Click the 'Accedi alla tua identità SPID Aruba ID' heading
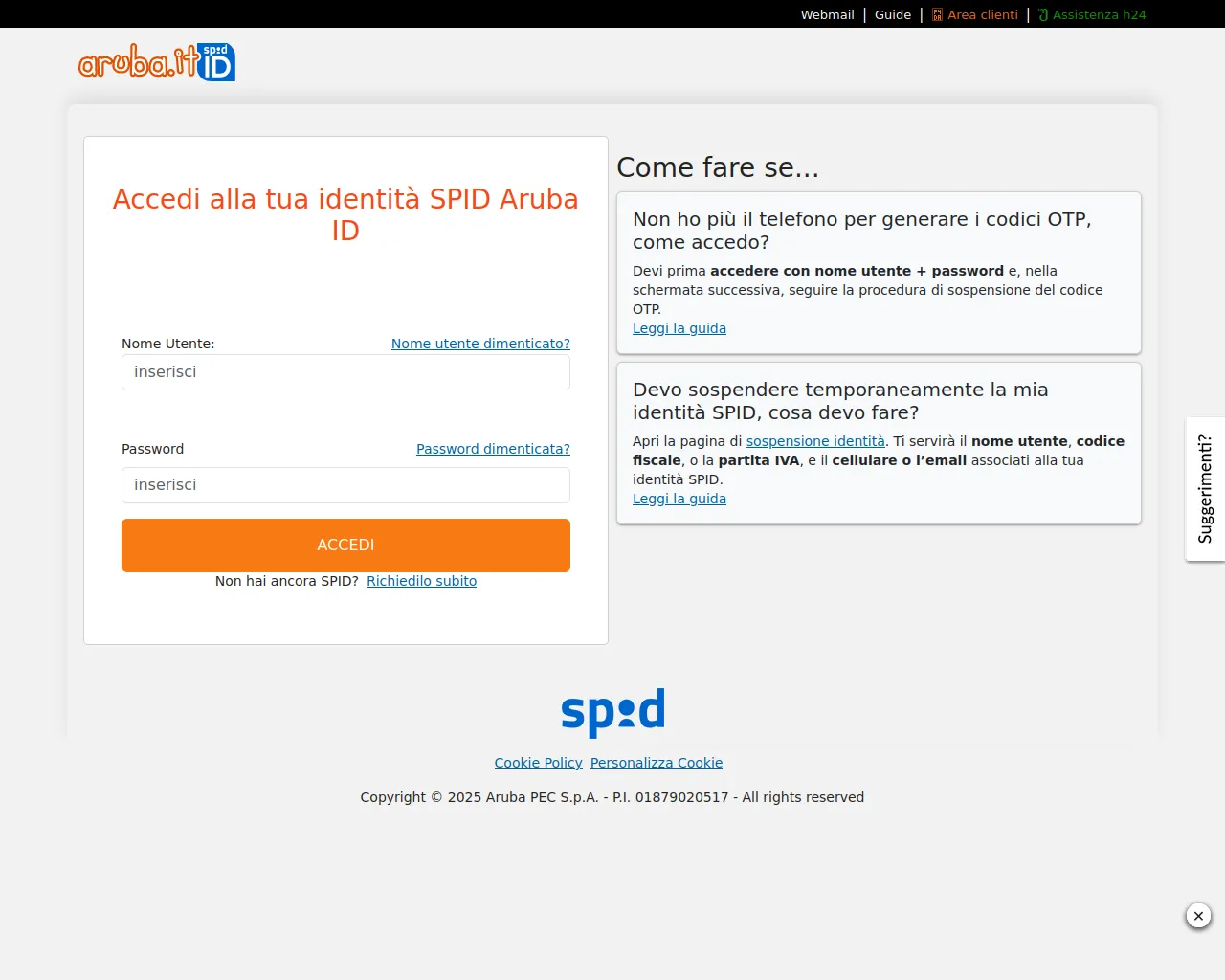This screenshot has width=1225, height=980. click(x=345, y=214)
